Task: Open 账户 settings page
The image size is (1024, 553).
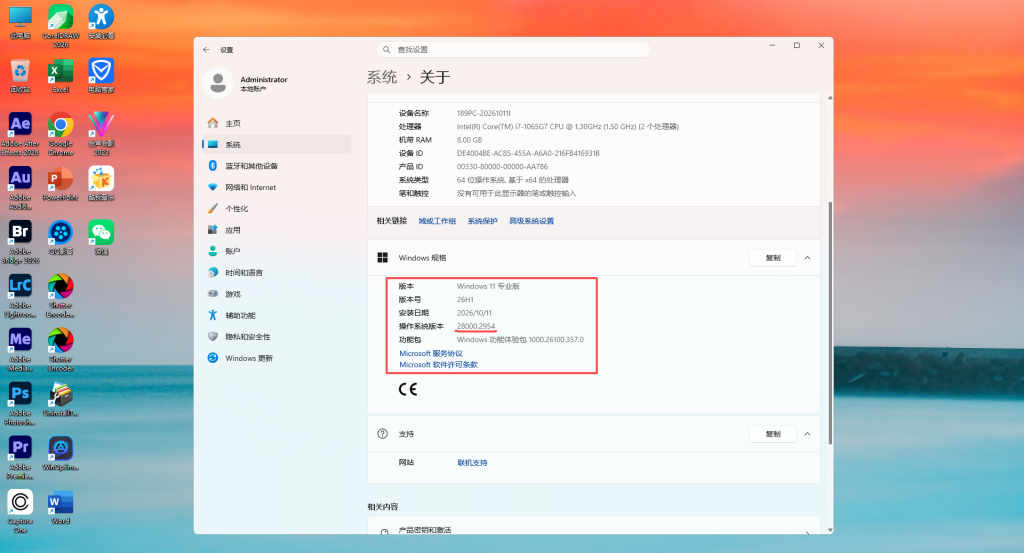Action: [x=277, y=251]
